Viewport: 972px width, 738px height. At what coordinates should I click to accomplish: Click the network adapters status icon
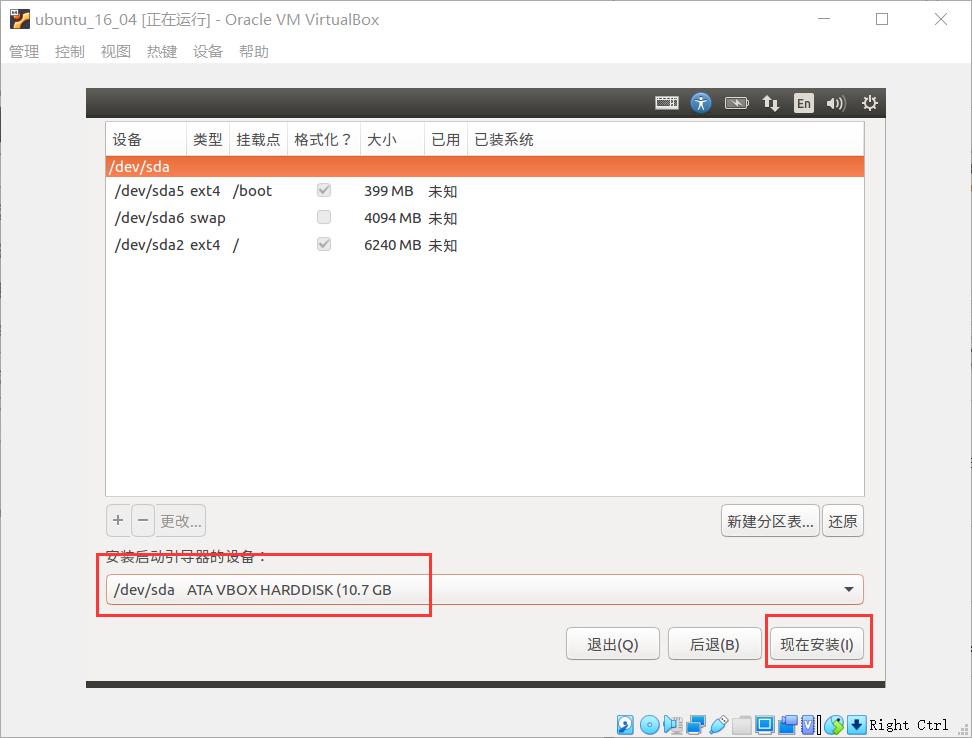696,724
